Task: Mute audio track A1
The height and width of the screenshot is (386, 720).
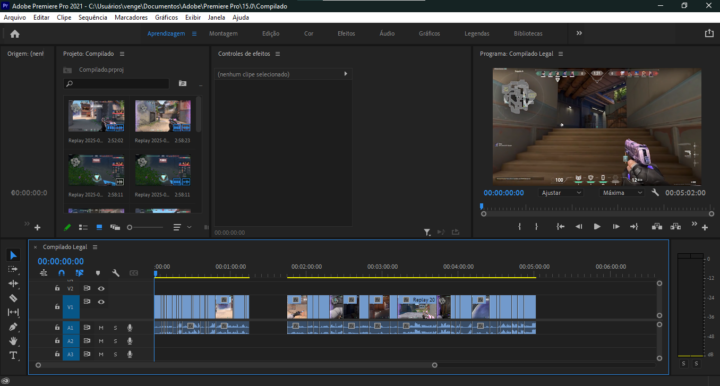Action: (x=101, y=328)
